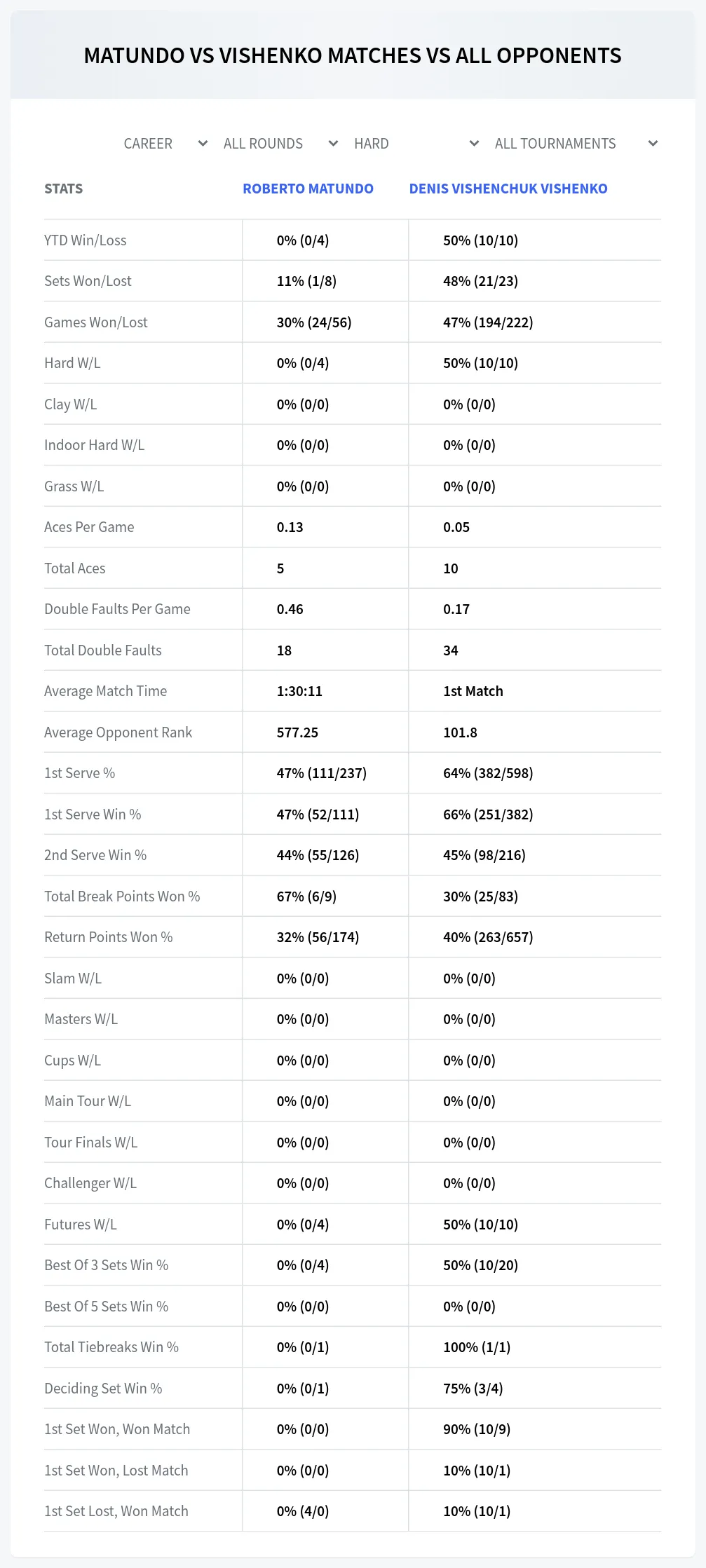
Task: Click the STATS column header
Action: tap(63, 189)
